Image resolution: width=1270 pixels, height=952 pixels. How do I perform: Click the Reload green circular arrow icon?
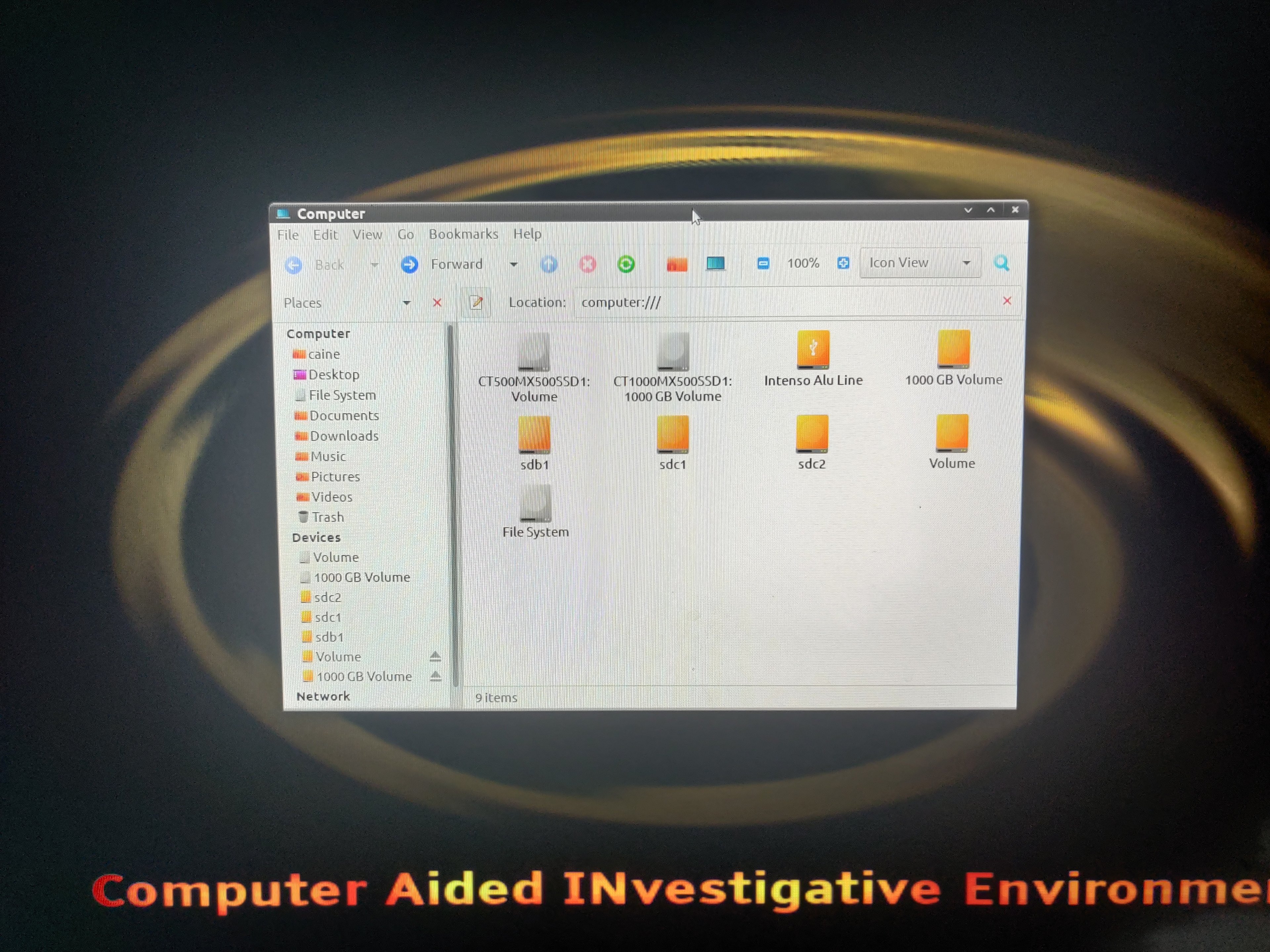point(626,264)
